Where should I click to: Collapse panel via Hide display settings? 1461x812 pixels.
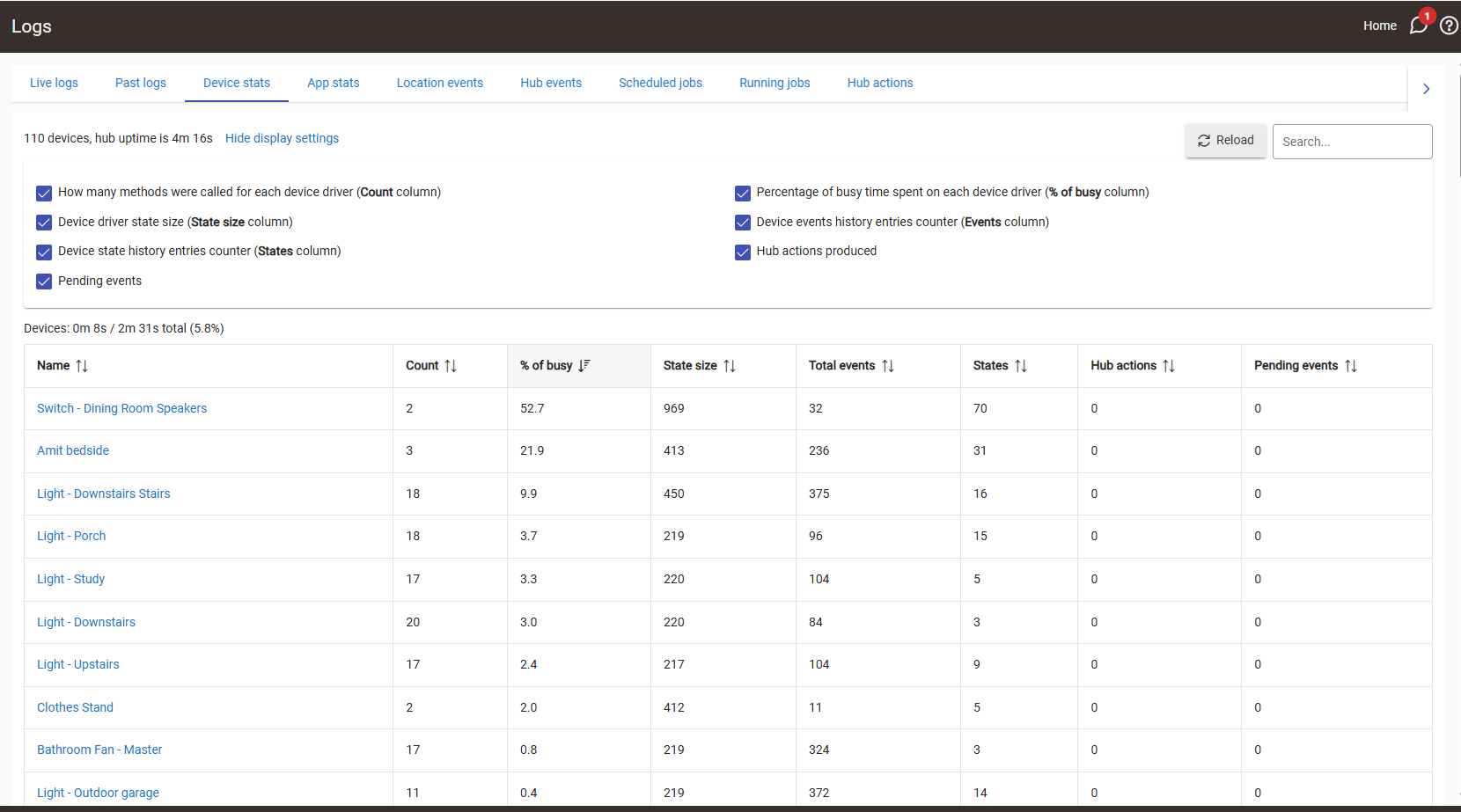click(282, 138)
